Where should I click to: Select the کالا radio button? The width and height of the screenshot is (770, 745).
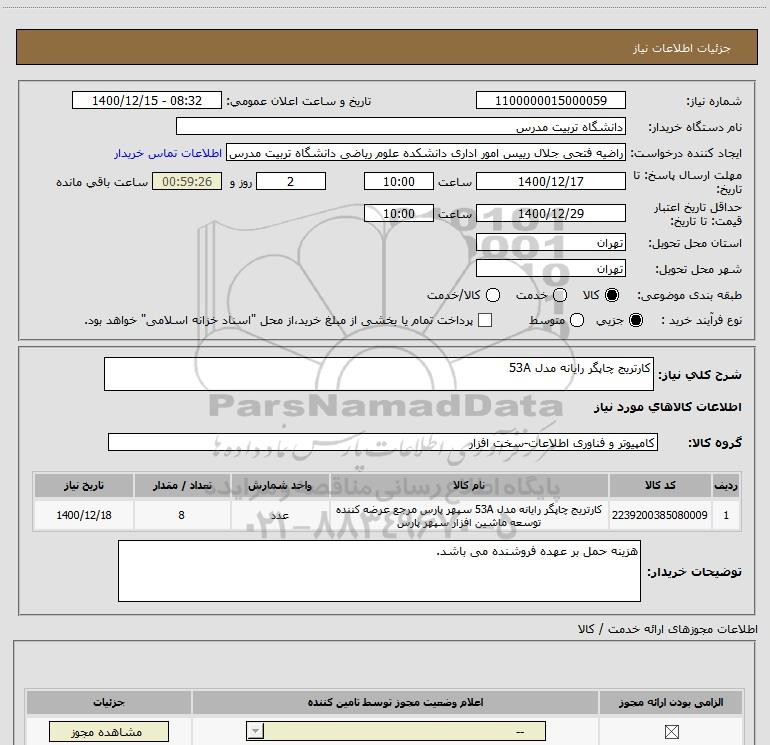(x=612, y=295)
